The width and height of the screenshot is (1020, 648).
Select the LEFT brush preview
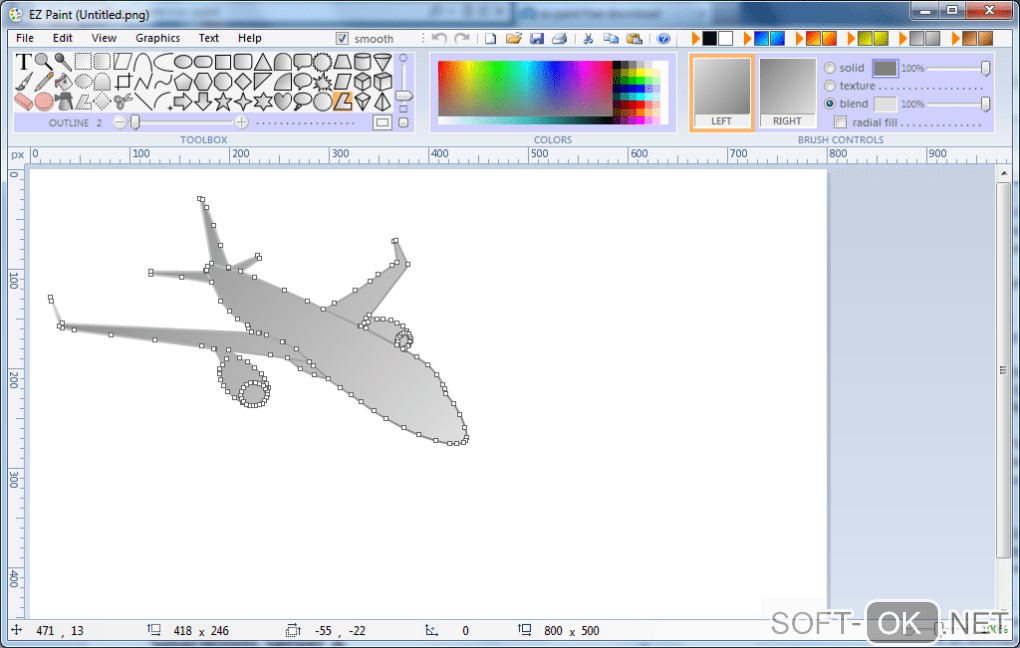(721, 92)
